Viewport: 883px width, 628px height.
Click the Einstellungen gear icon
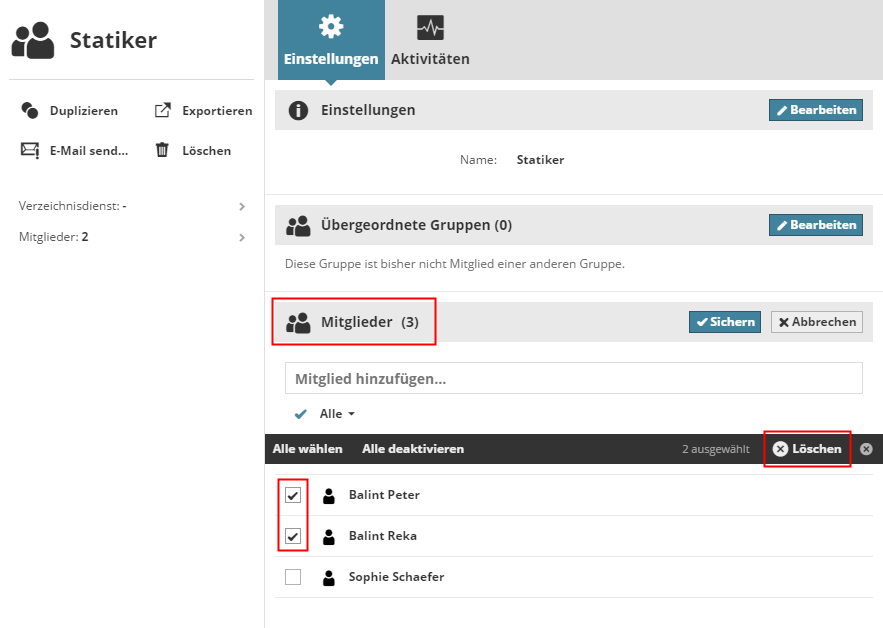(331, 27)
